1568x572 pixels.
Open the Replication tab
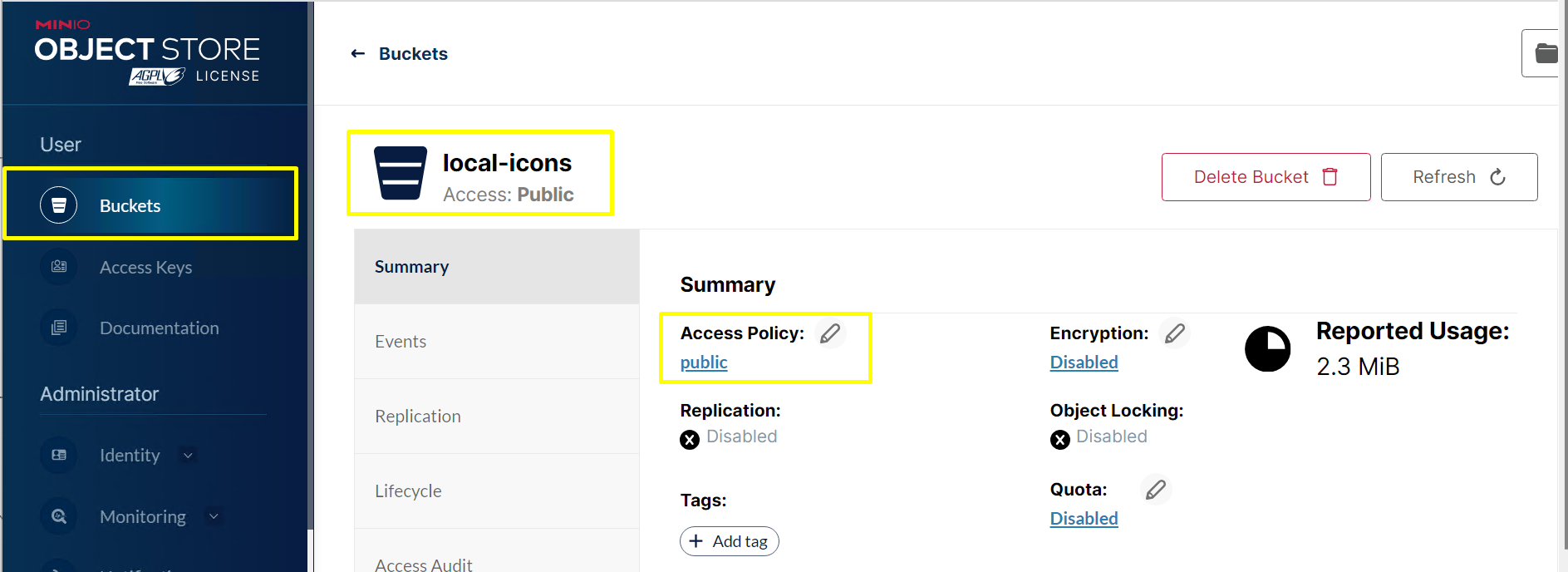point(418,417)
